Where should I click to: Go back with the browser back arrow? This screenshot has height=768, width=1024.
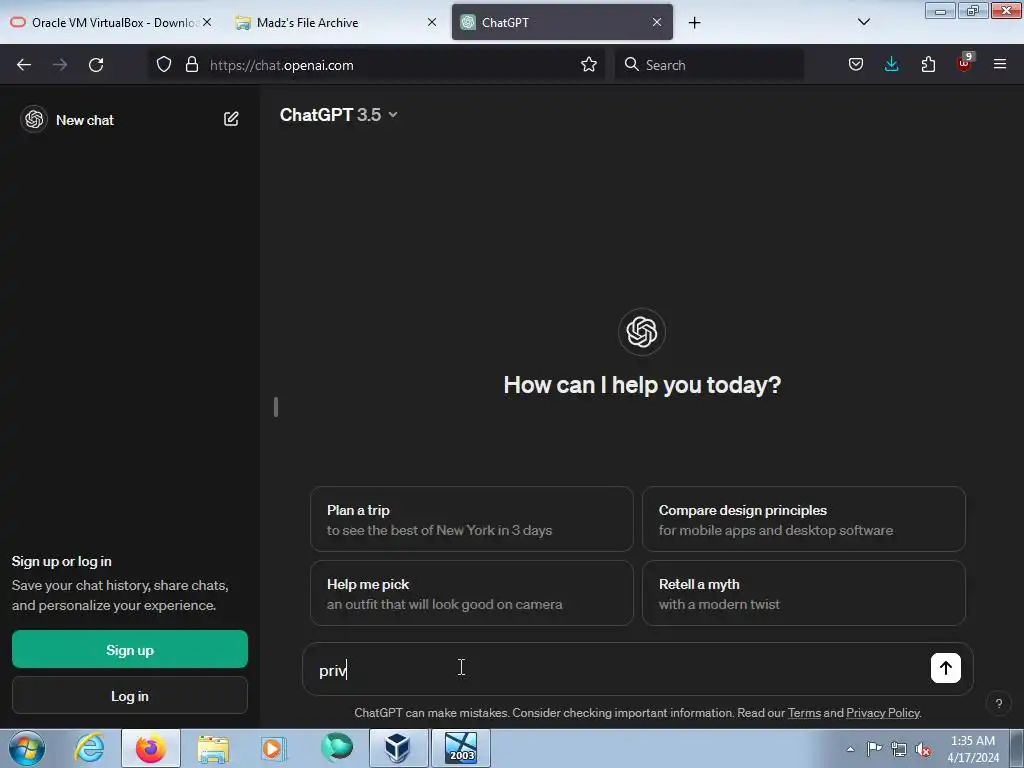pos(24,65)
